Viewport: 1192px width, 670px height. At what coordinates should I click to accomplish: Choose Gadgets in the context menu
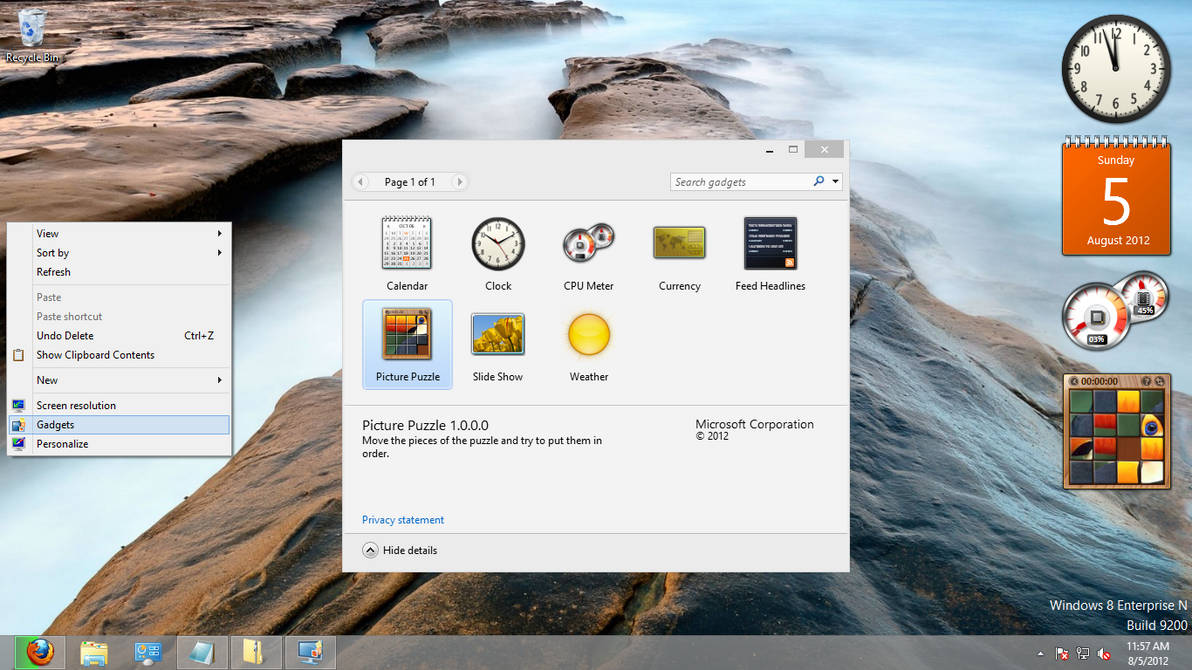(119, 424)
